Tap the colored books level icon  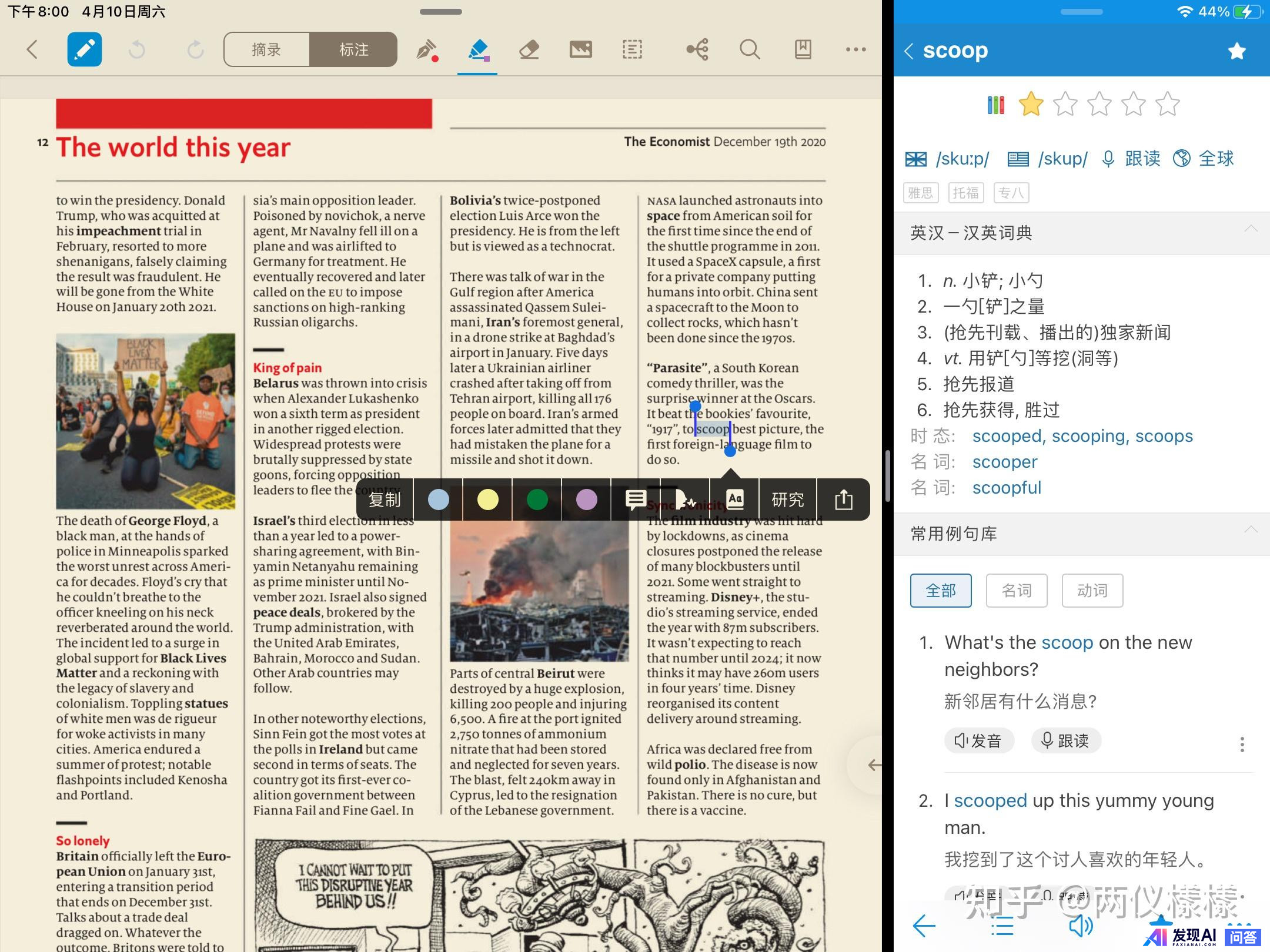[x=995, y=105]
